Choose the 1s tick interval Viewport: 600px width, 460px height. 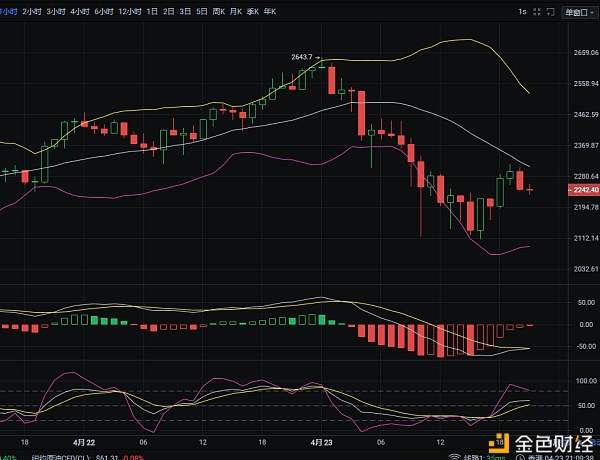click(x=522, y=12)
